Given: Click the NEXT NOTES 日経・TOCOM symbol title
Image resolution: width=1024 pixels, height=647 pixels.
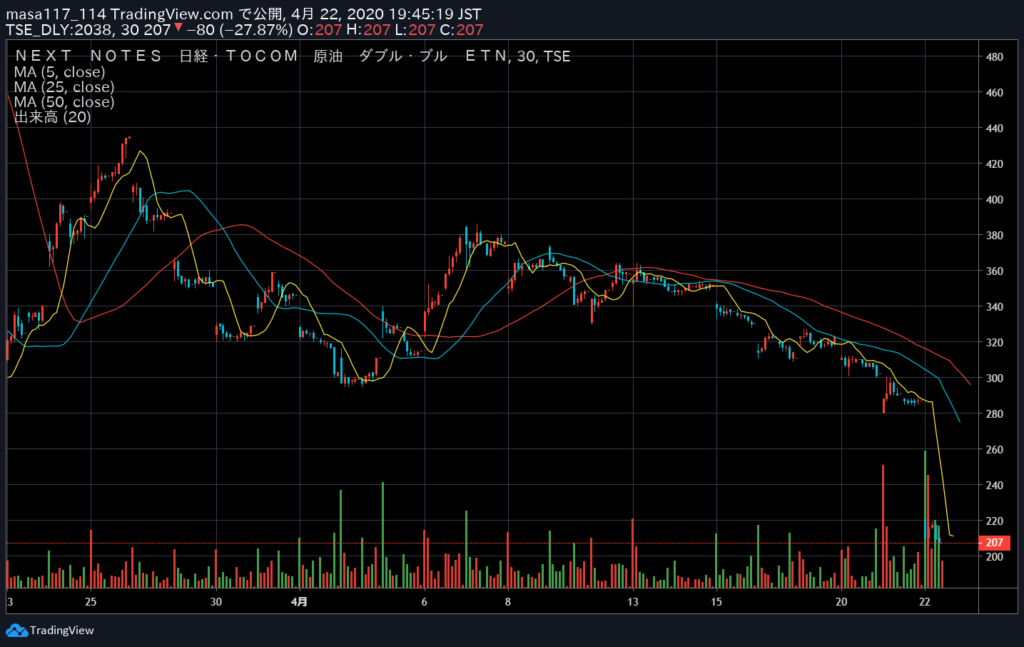Looking at the screenshot, I should tap(293, 56).
